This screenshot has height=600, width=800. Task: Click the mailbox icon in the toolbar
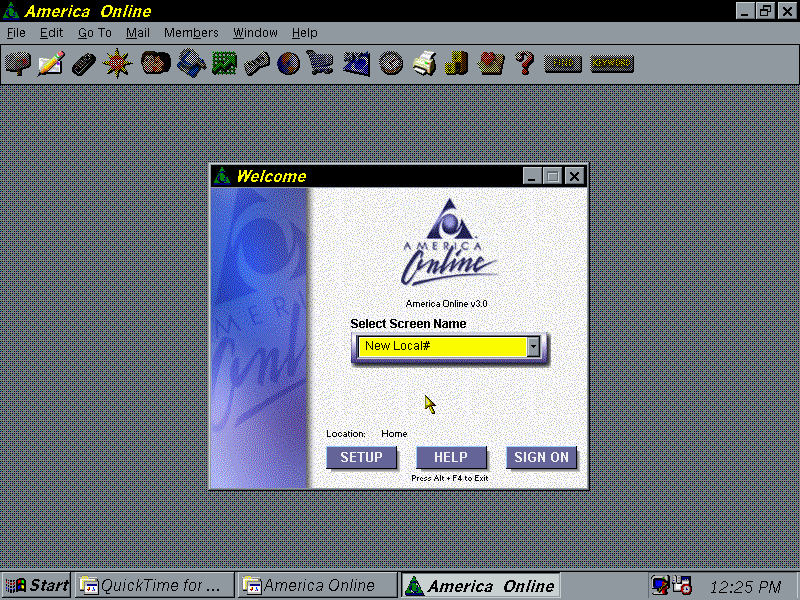(x=18, y=64)
